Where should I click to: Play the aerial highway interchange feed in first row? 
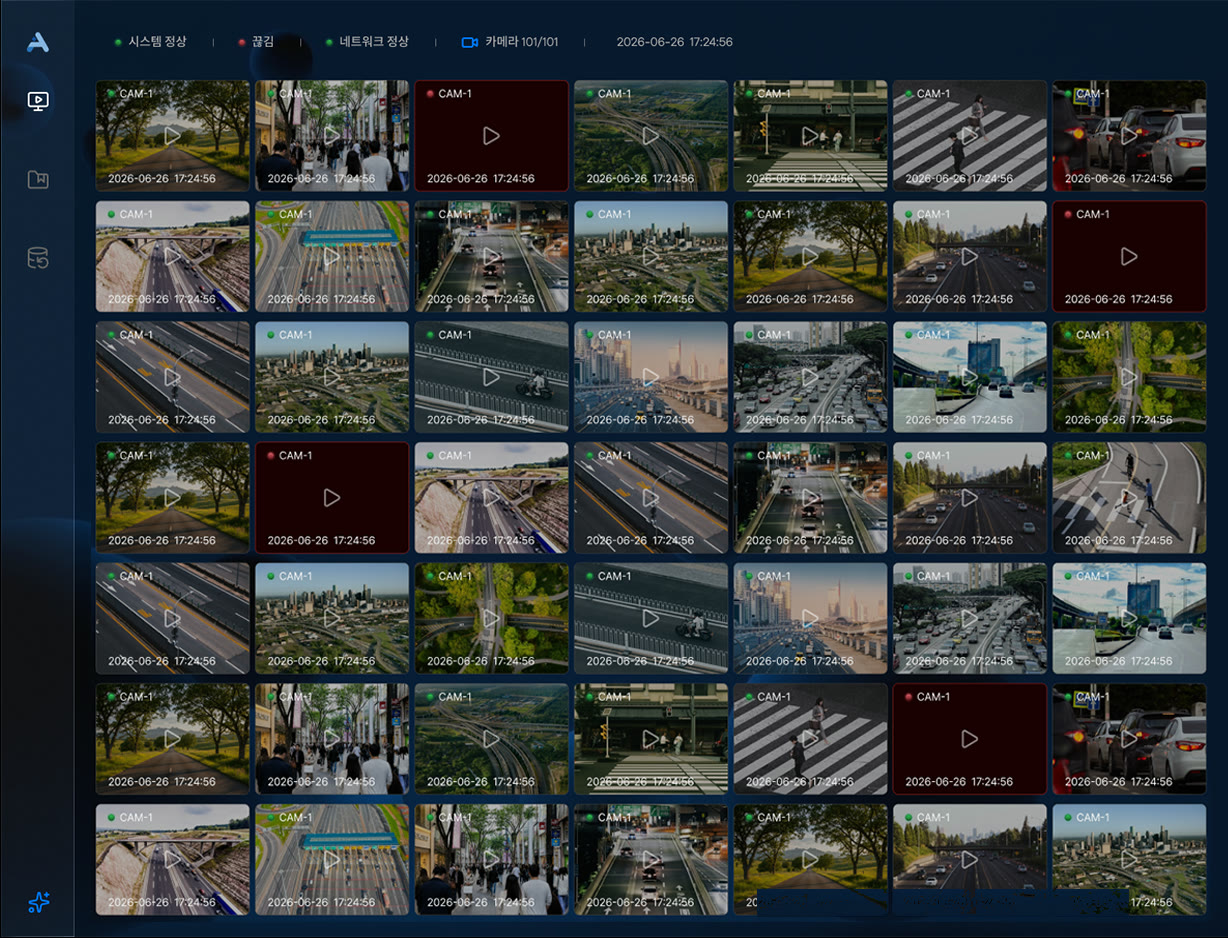(x=651, y=135)
